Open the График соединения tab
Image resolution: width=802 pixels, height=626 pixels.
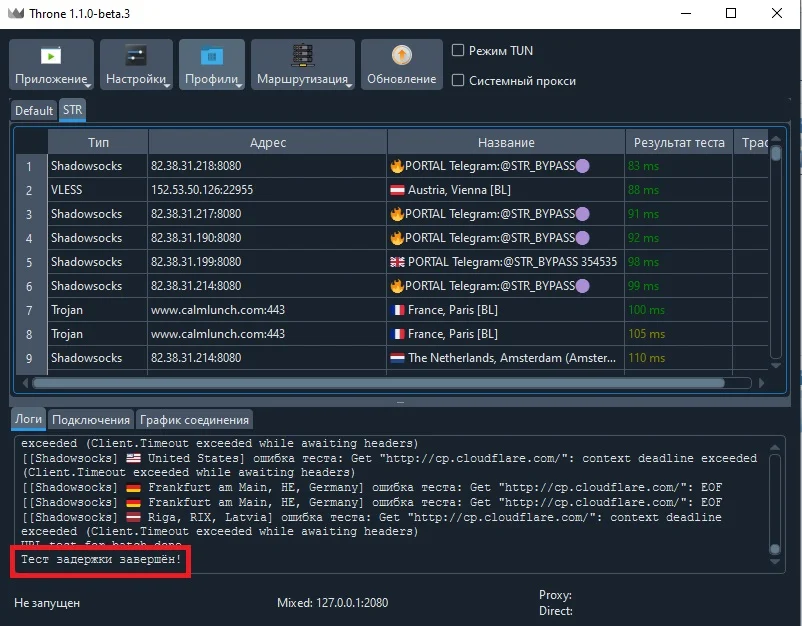click(194, 420)
